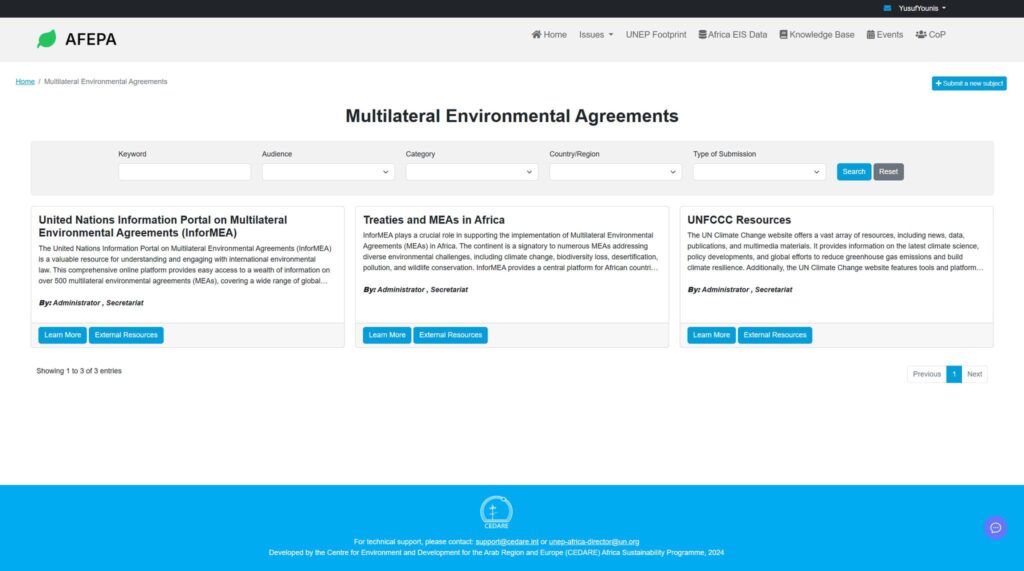1024x571 pixels.
Task: Open Africa EIS Data page
Action: [733, 35]
